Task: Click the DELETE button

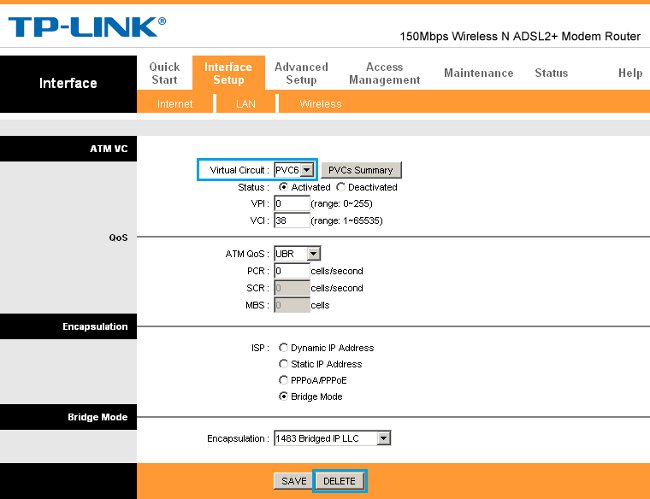Action: click(x=339, y=481)
